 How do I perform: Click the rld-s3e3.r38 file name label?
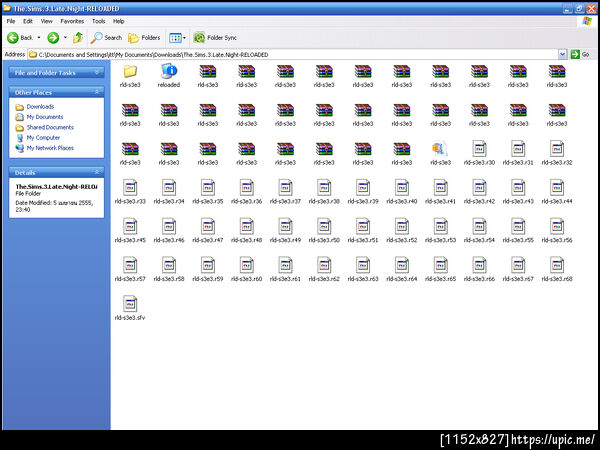324,201
